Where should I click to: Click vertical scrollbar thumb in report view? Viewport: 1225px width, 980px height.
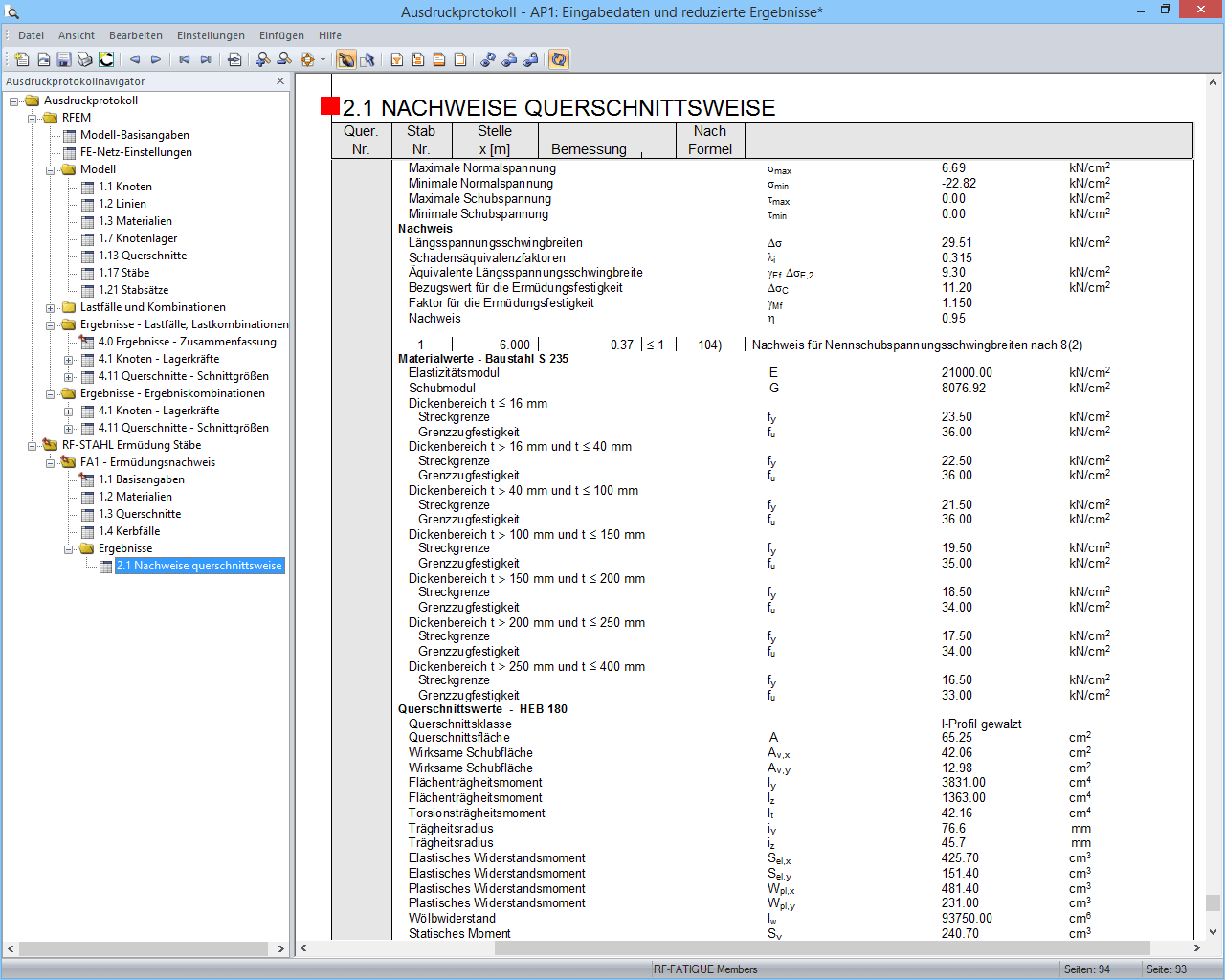click(1214, 902)
